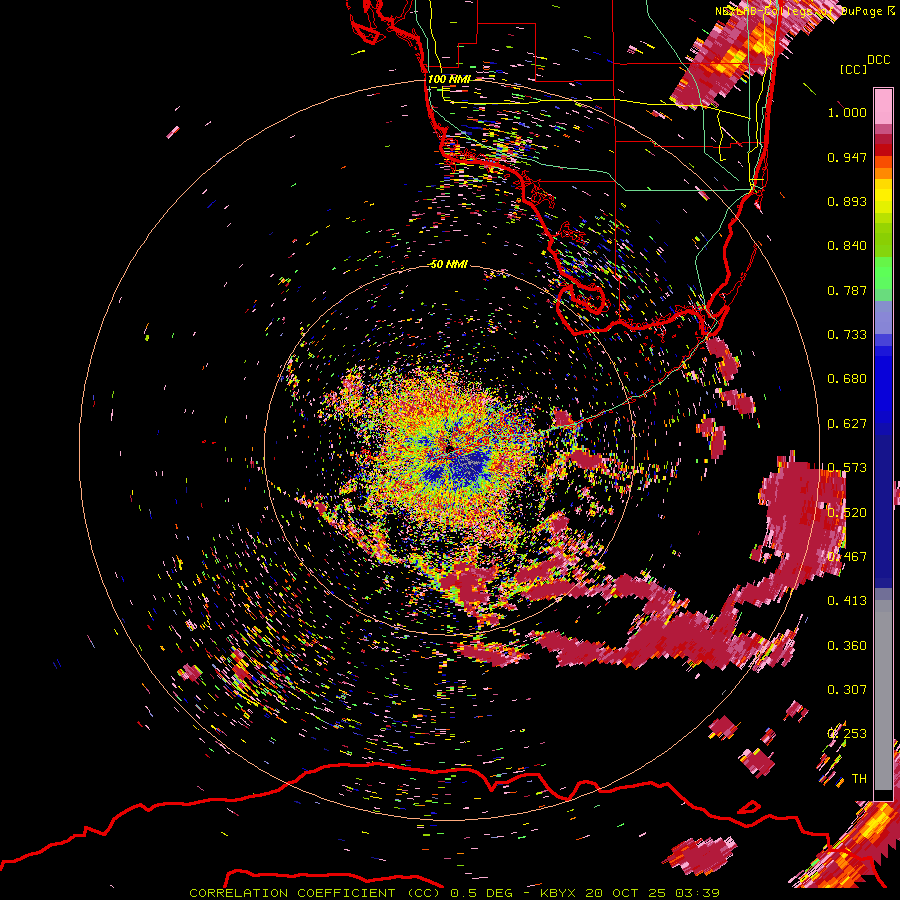Click the 0.947 scale value
Screen dimensions: 900x900
847,157
